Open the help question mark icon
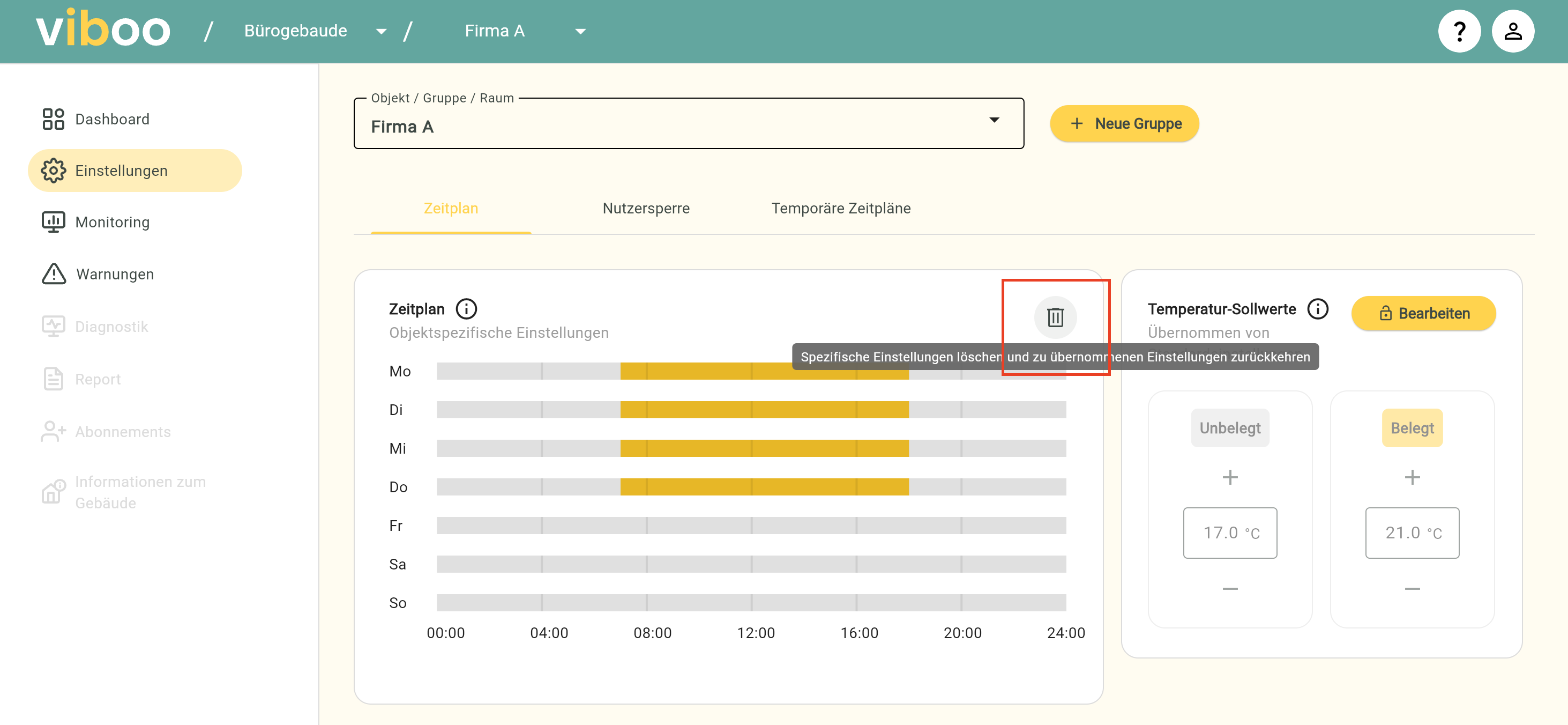1568x725 pixels. [x=1459, y=31]
